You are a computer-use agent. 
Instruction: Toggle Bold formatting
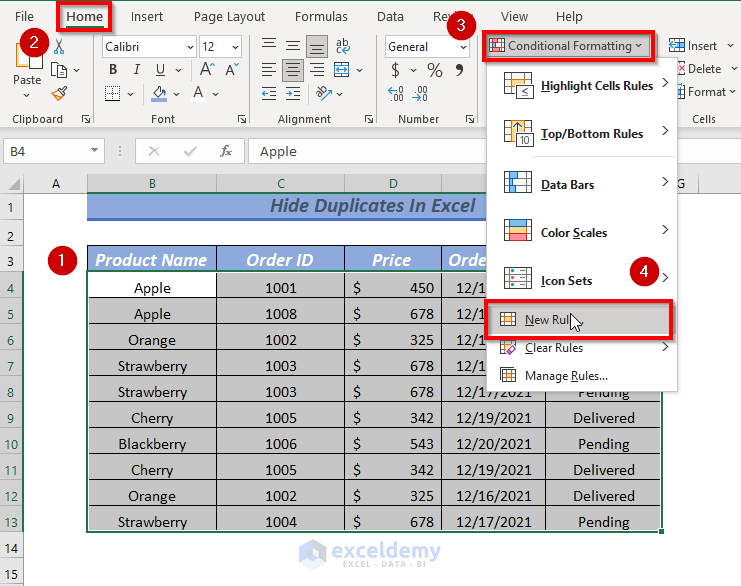click(113, 70)
